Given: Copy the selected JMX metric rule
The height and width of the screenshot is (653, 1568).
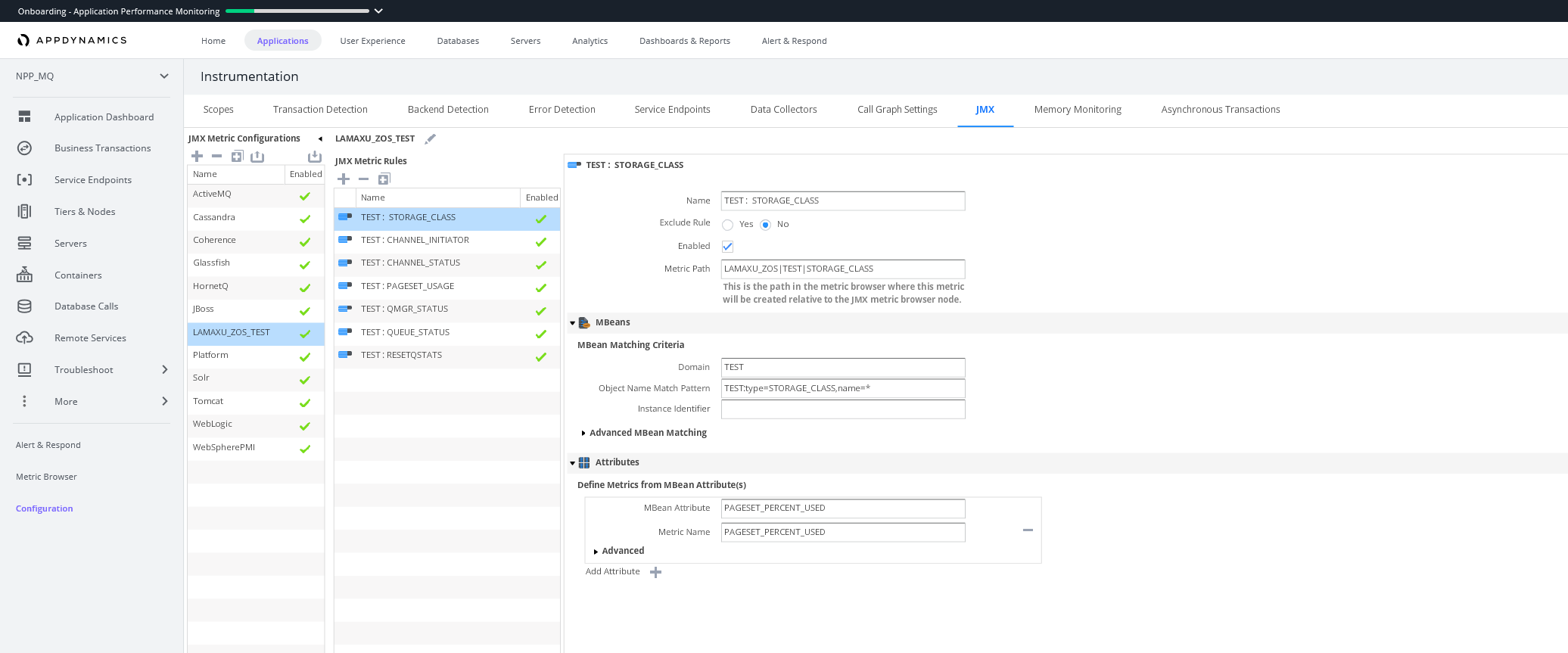Looking at the screenshot, I should coord(384,179).
